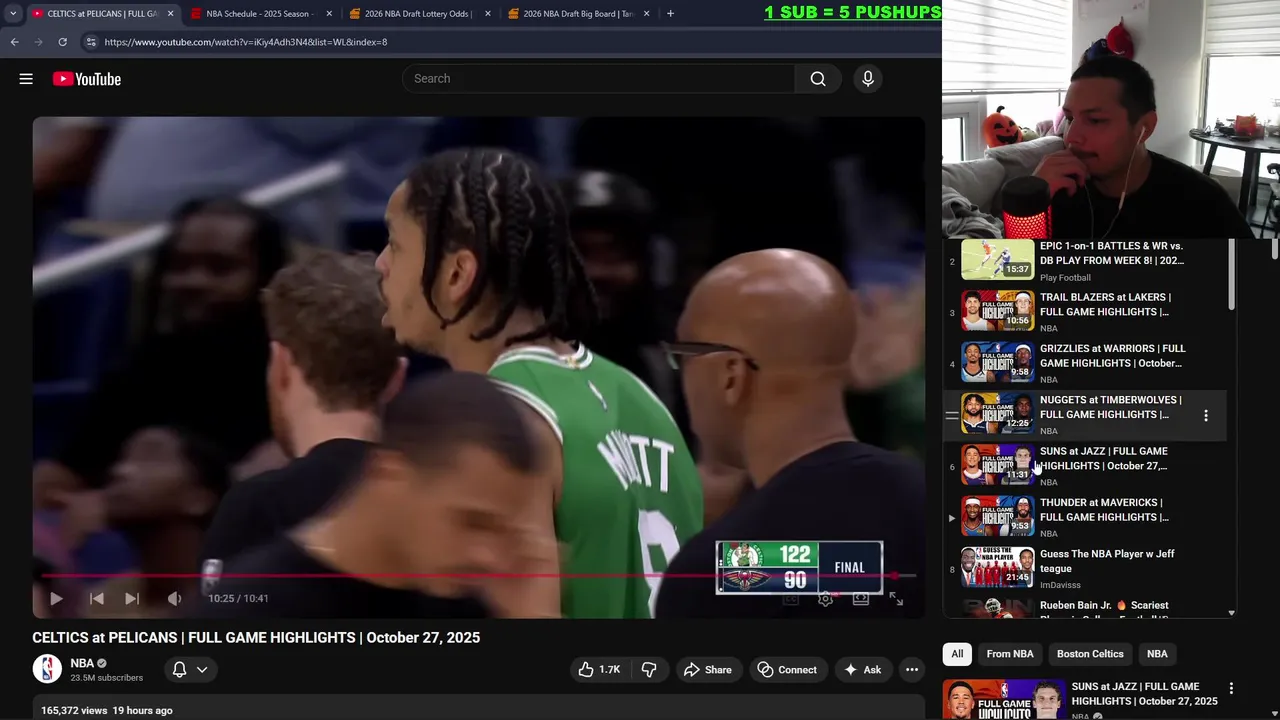Open Thunder at Mavericks playlist video

[x=1083, y=517]
